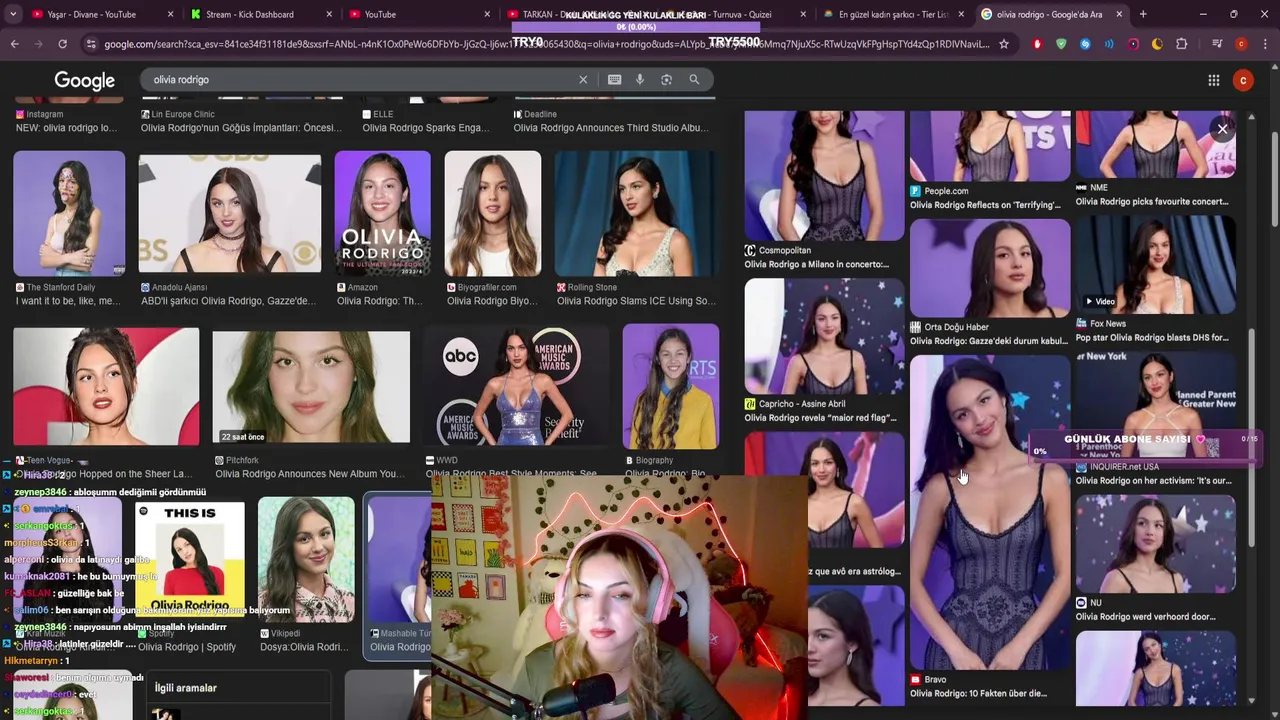The width and height of the screenshot is (1280, 720).
Task: Open the Rolling Stone image result
Action: 636,213
